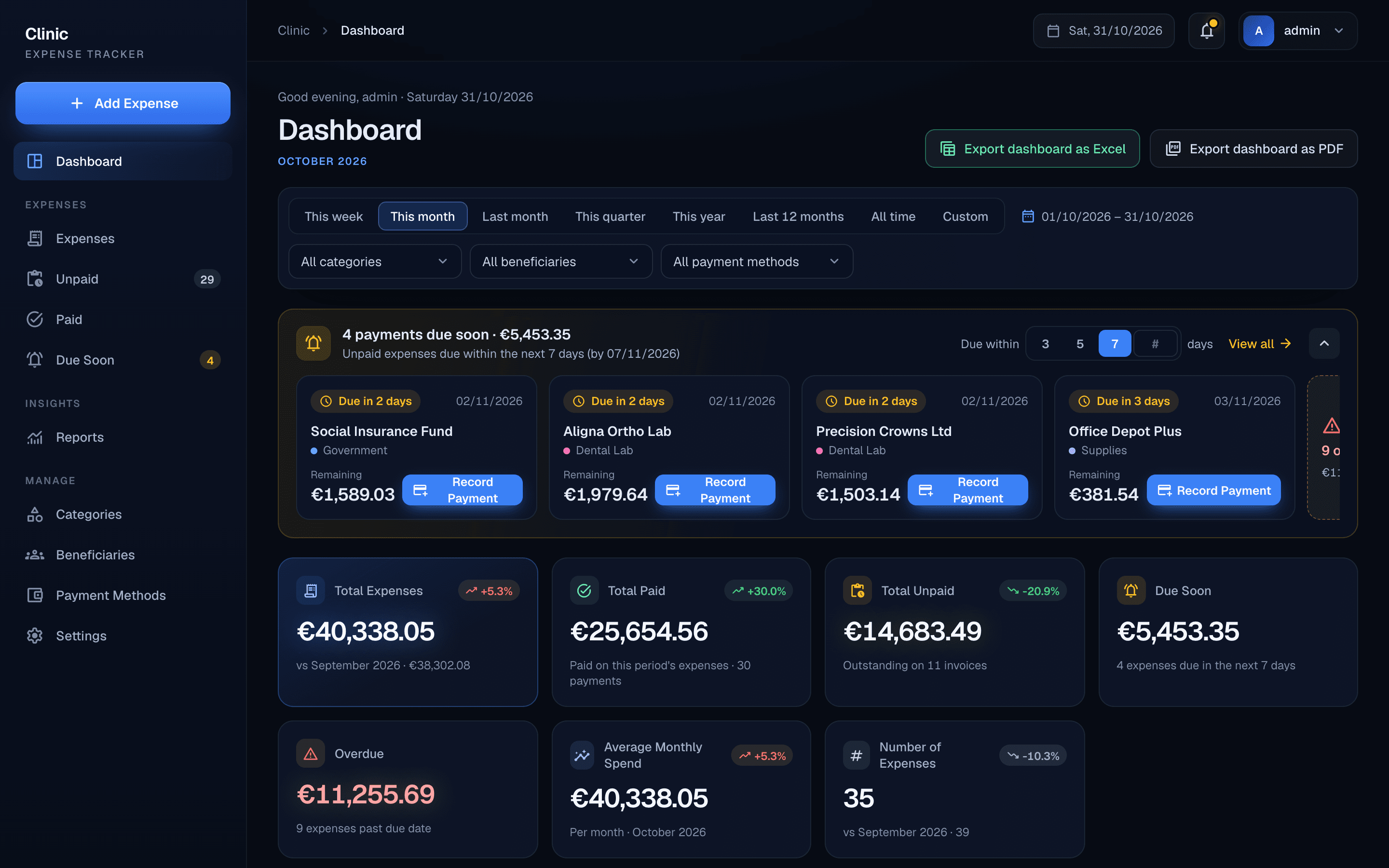This screenshot has height=868, width=1389.
Task: Open All payment methods dropdown
Action: point(757,262)
